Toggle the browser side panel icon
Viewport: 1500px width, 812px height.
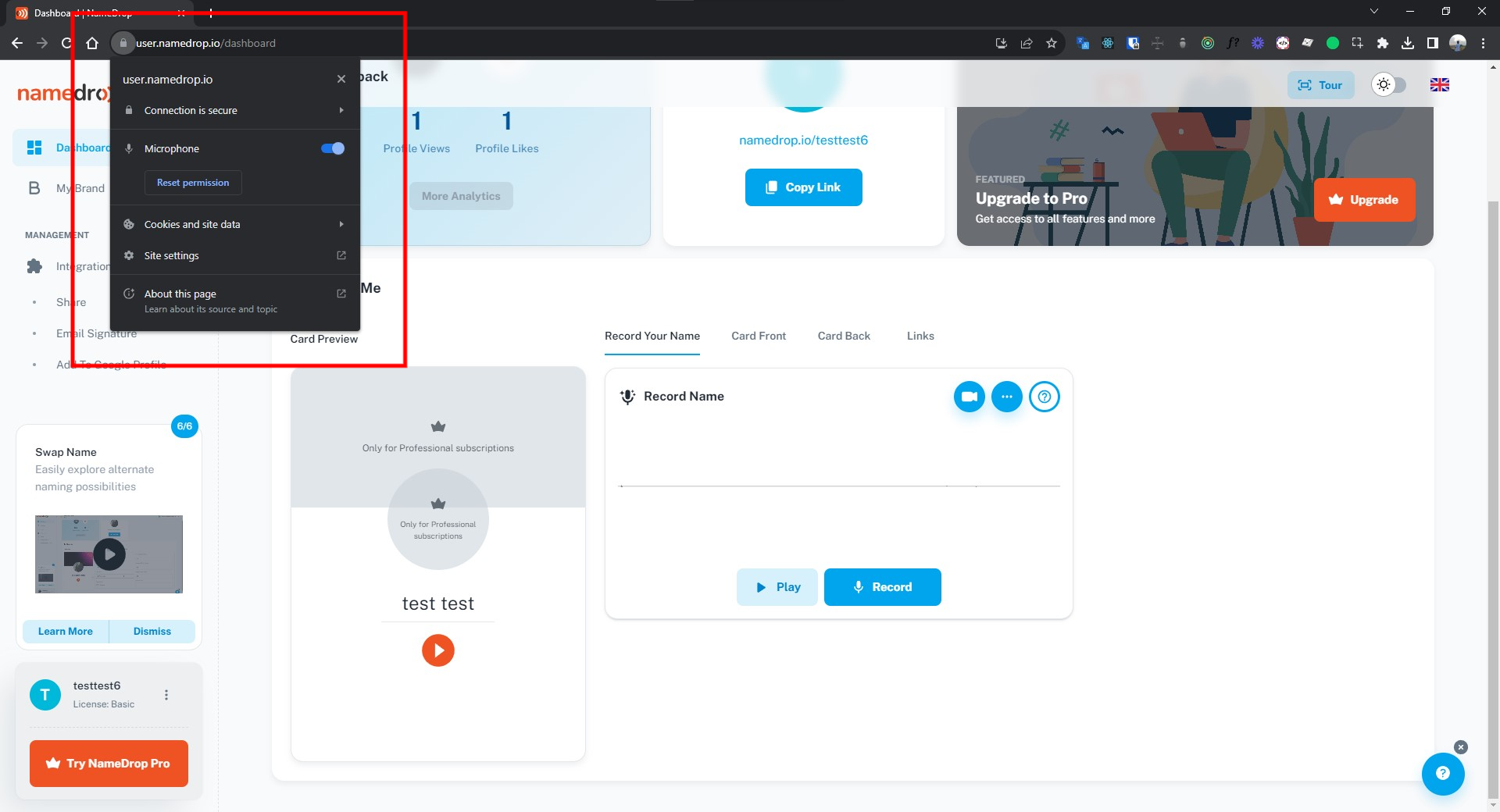1433,43
